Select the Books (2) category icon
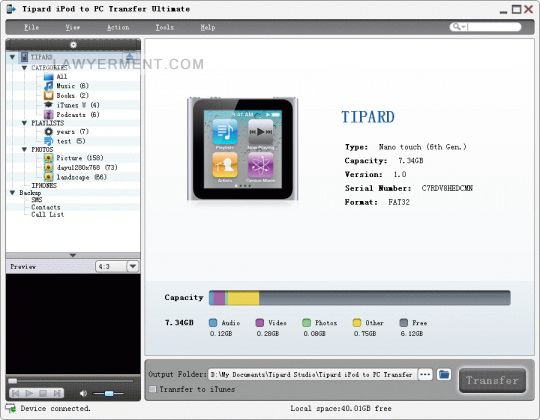 pos(49,95)
